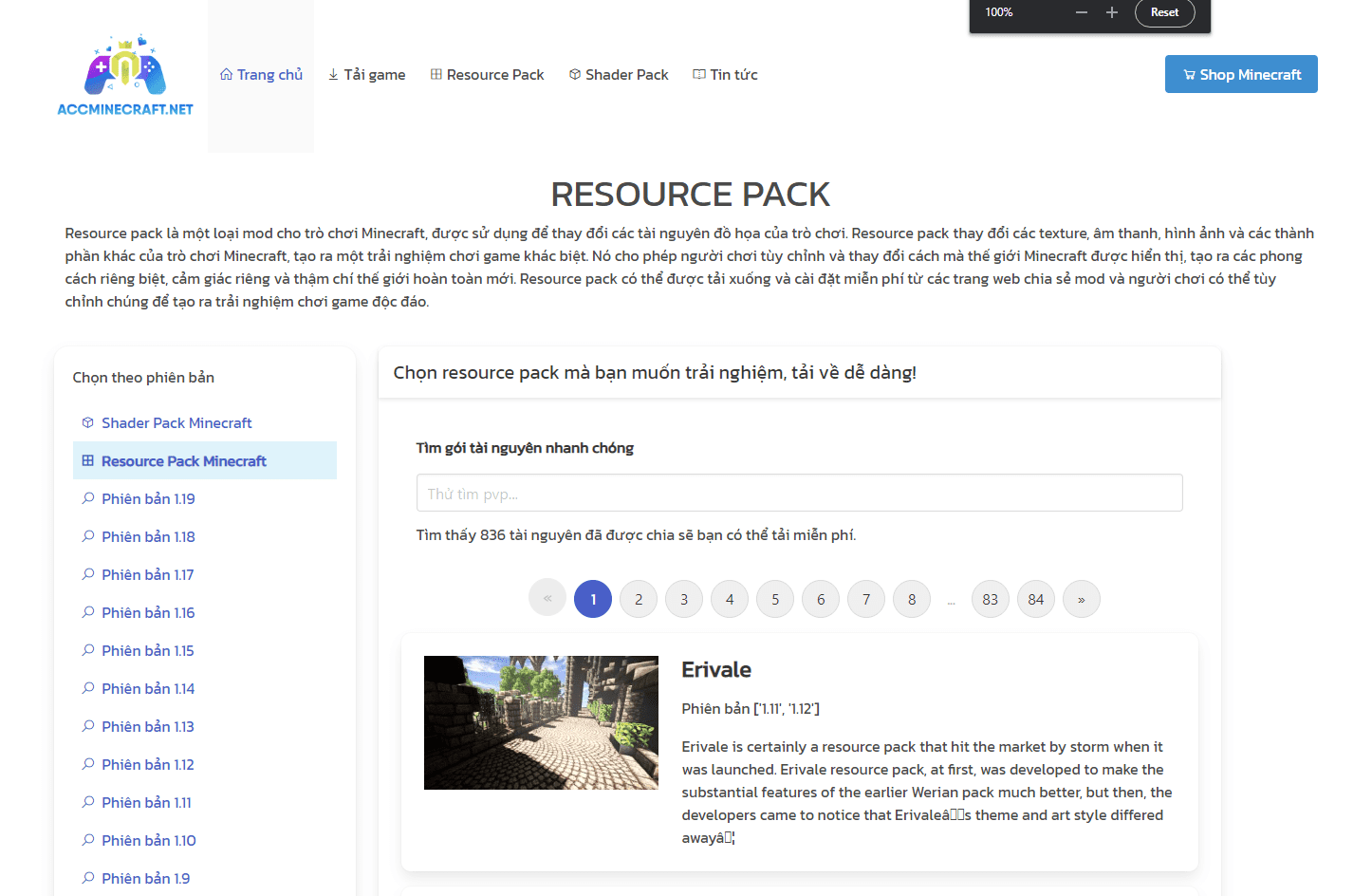Open the Tải game menu item
Screen dimensions: 1372x896
(366, 75)
